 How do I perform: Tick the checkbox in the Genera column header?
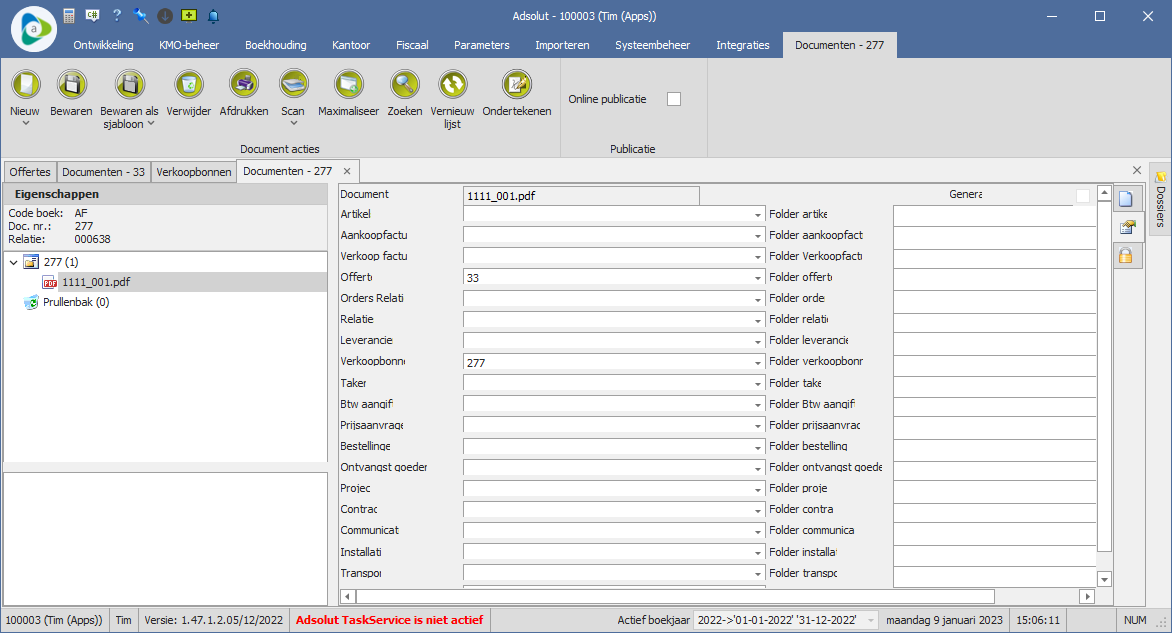(x=1083, y=195)
